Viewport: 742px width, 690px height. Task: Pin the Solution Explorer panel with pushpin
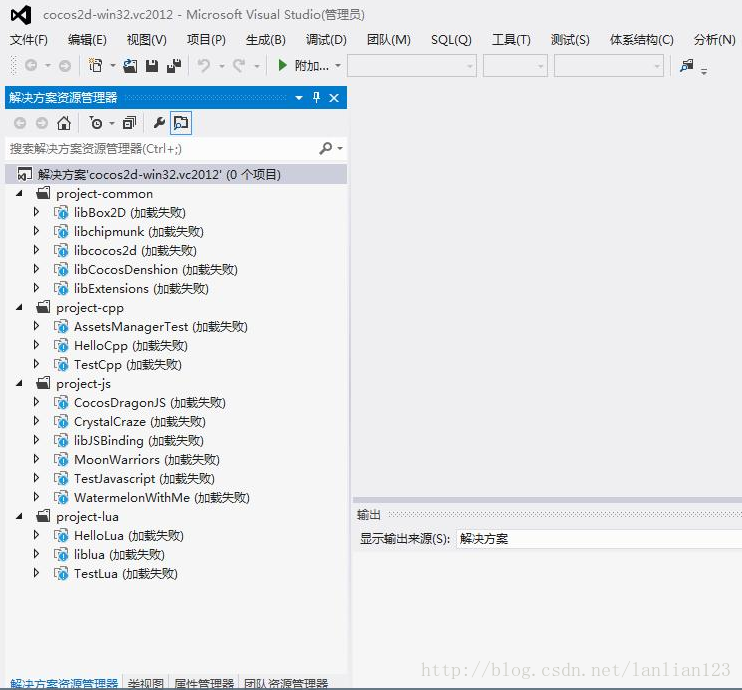317,97
